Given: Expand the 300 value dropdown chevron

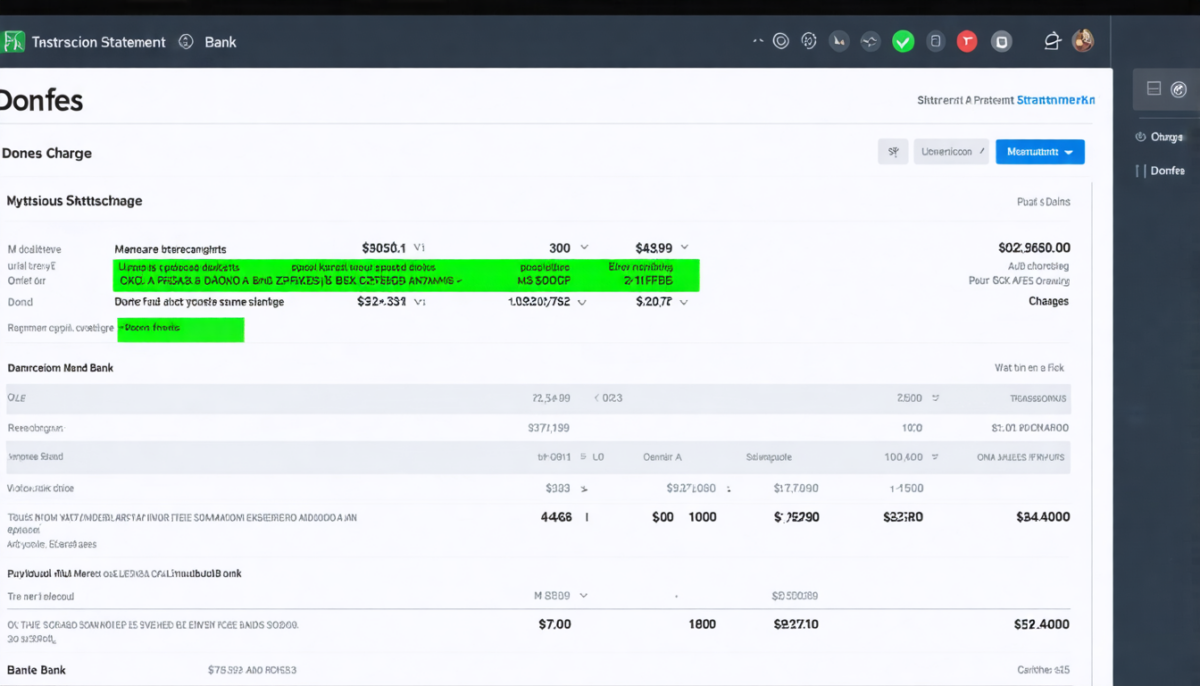Looking at the screenshot, I should pyautogui.click(x=585, y=247).
